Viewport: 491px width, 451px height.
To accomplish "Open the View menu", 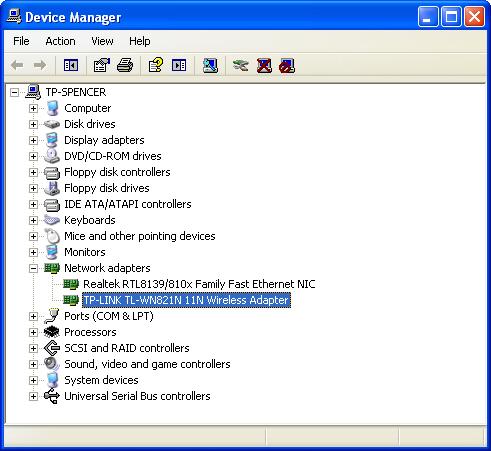I will point(102,41).
